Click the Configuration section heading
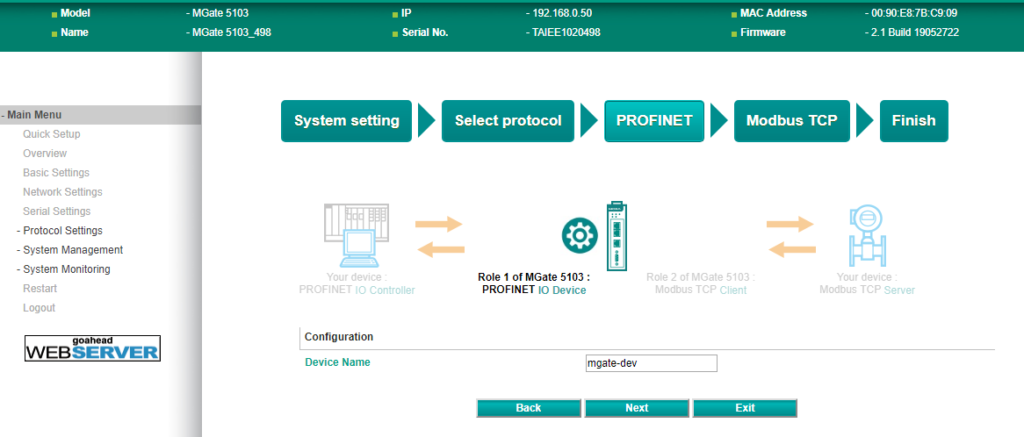Viewport: 1024px width, 437px height. (339, 337)
